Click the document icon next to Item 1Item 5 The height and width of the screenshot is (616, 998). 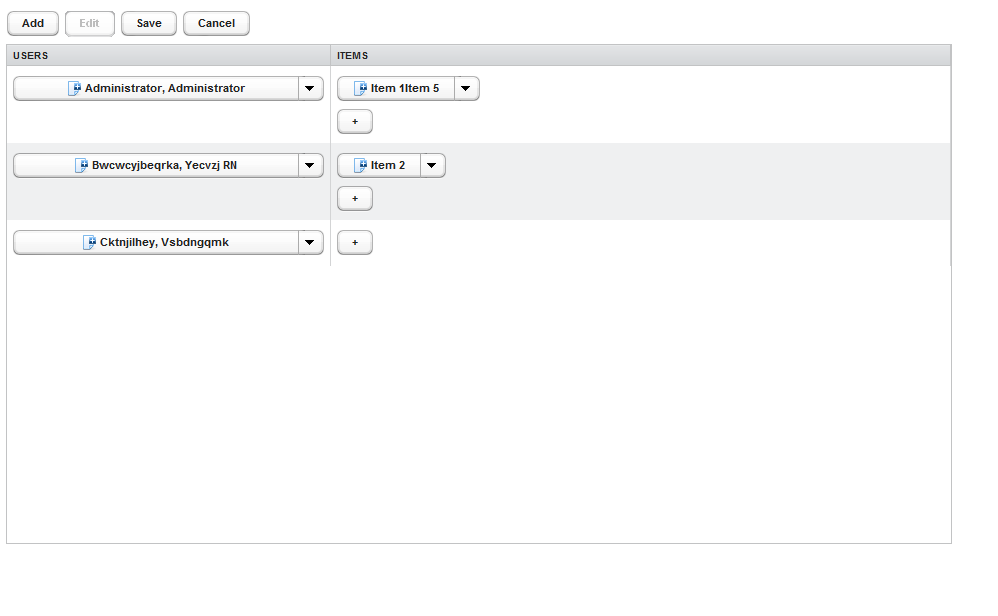362,88
